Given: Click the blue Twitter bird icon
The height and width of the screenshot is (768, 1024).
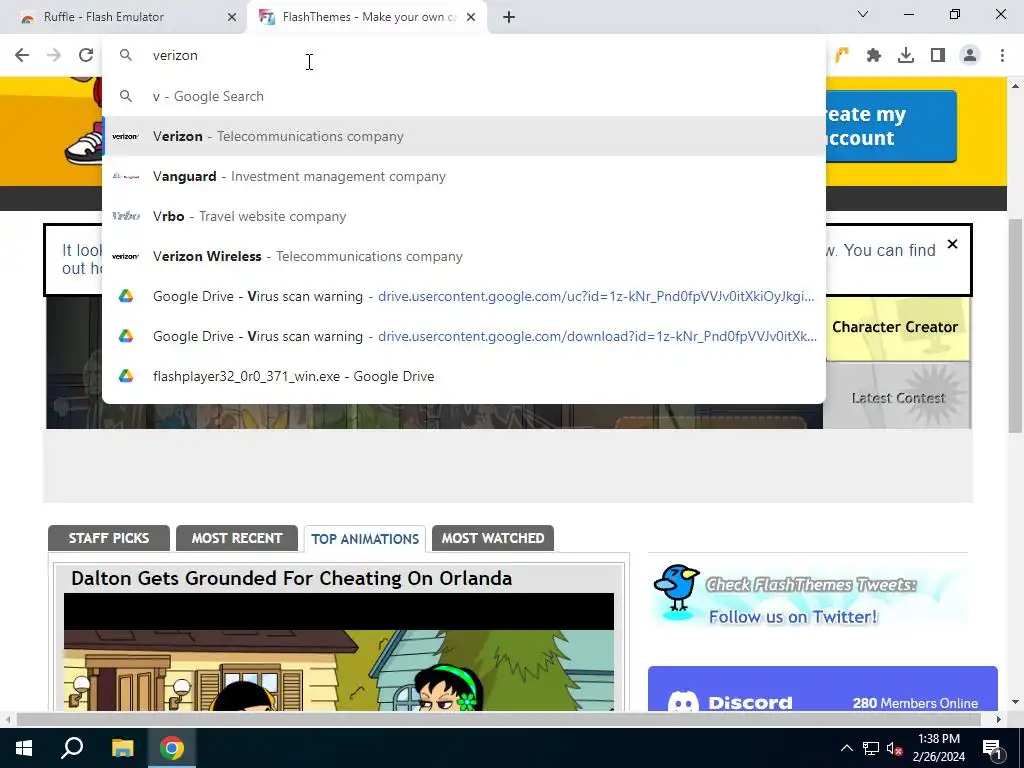Looking at the screenshot, I should (677, 588).
